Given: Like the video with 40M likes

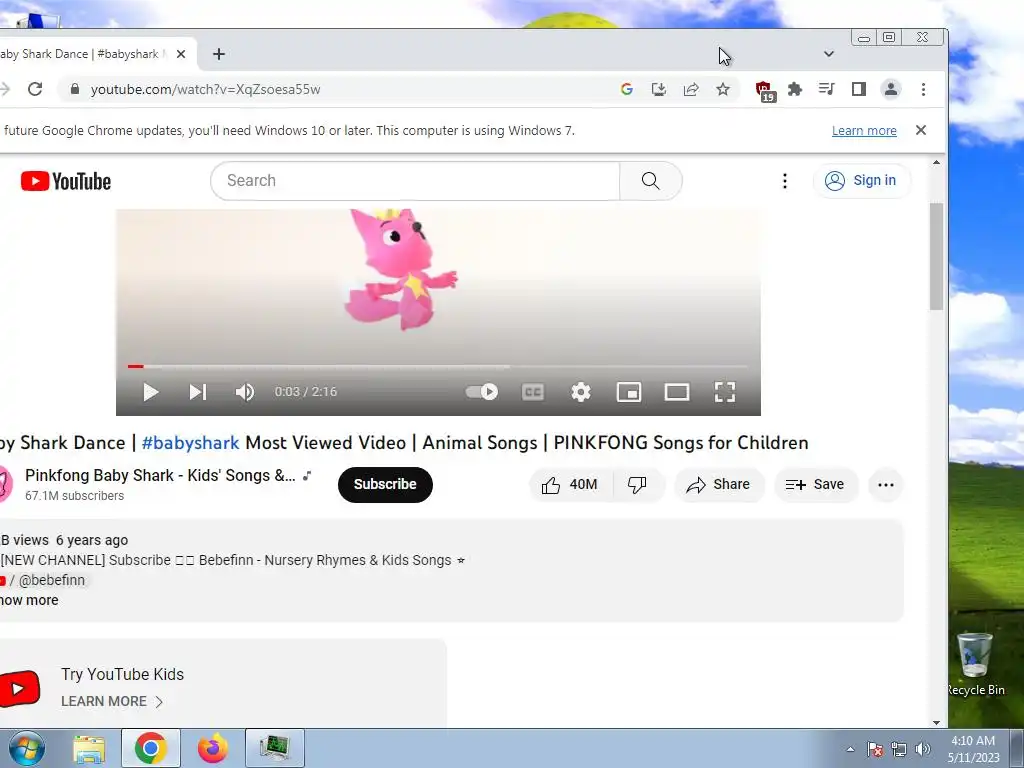Looking at the screenshot, I should coord(569,485).
